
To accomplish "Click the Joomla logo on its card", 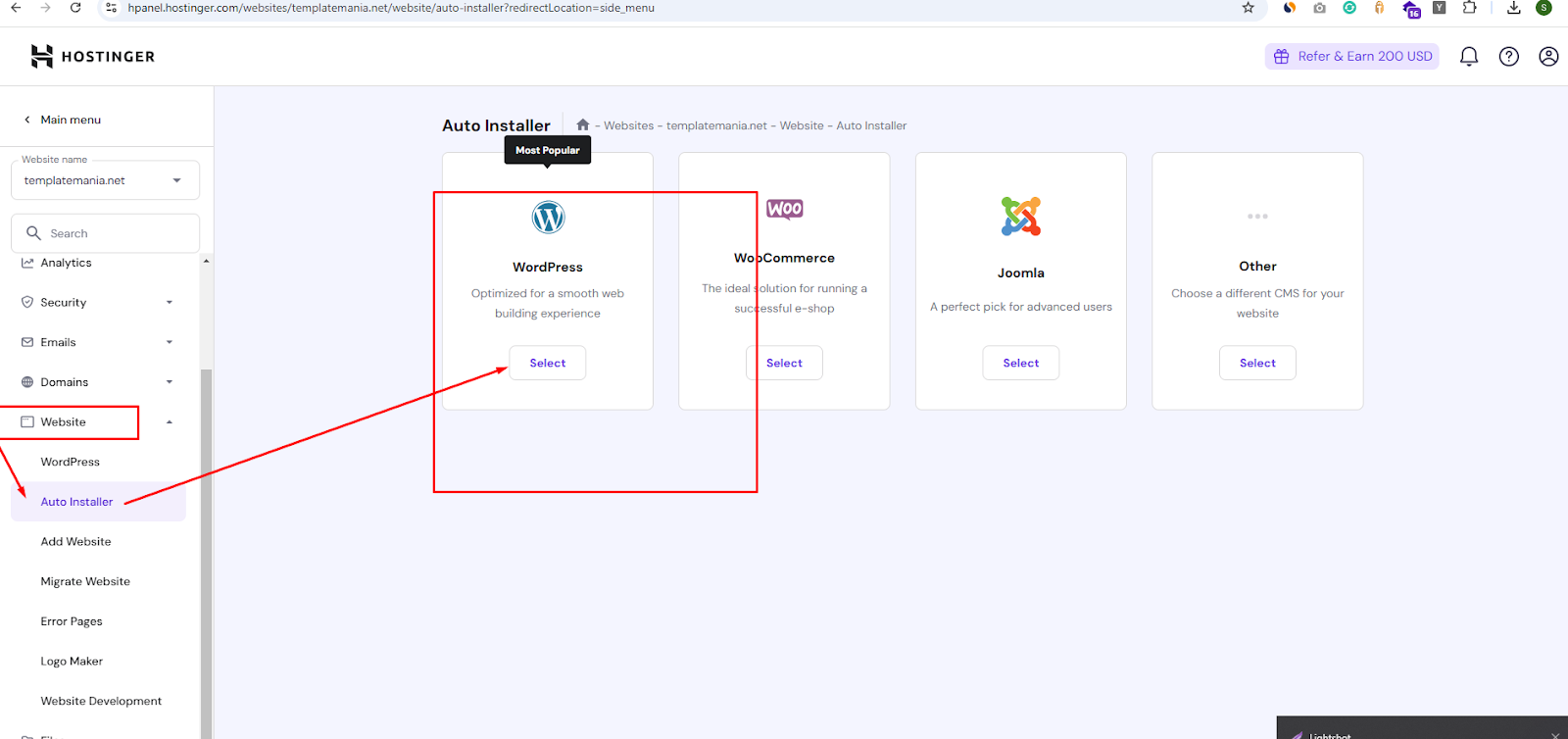I will pyautogui.click(x=1021, y=217).
